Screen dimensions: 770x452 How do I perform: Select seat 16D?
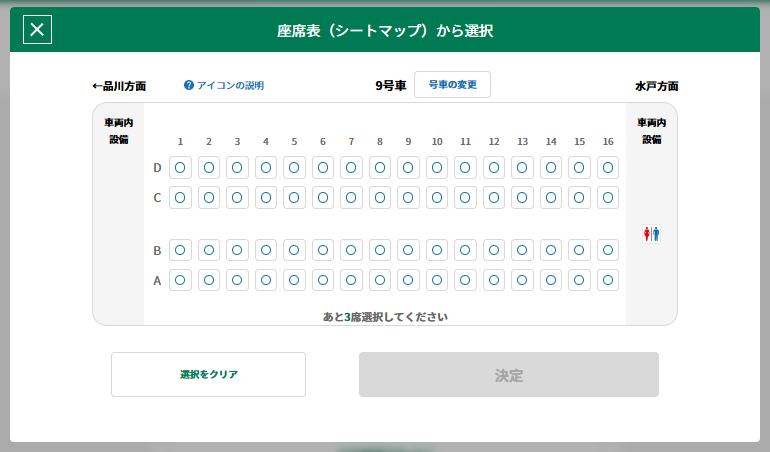[x=608, y=168]
